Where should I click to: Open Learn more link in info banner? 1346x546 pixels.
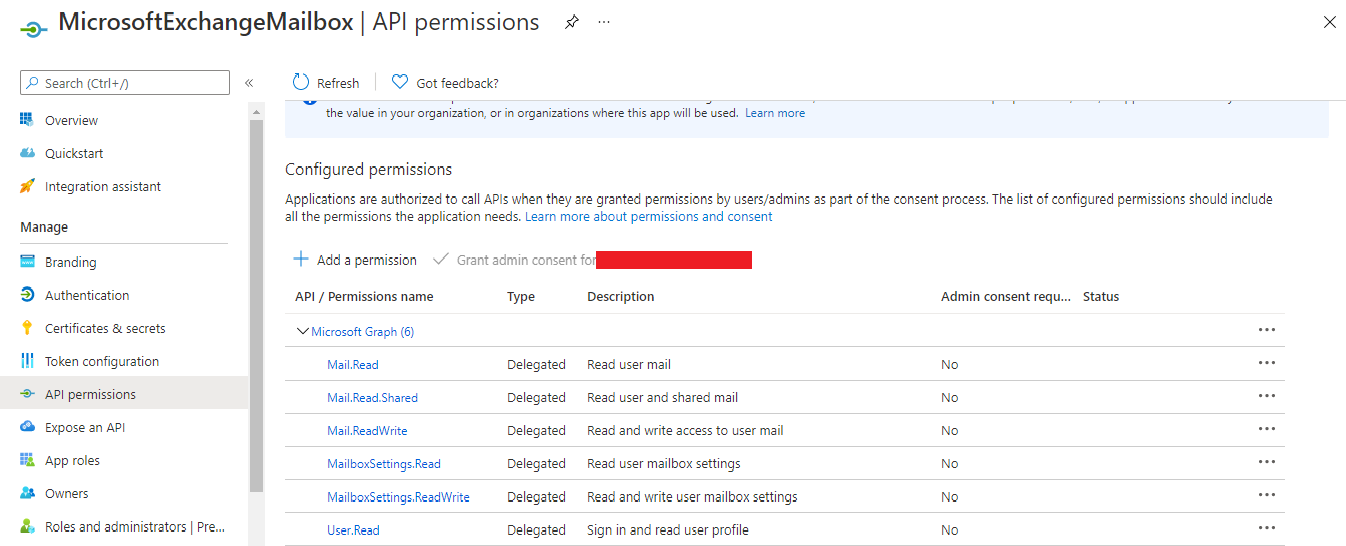(775, 113)
